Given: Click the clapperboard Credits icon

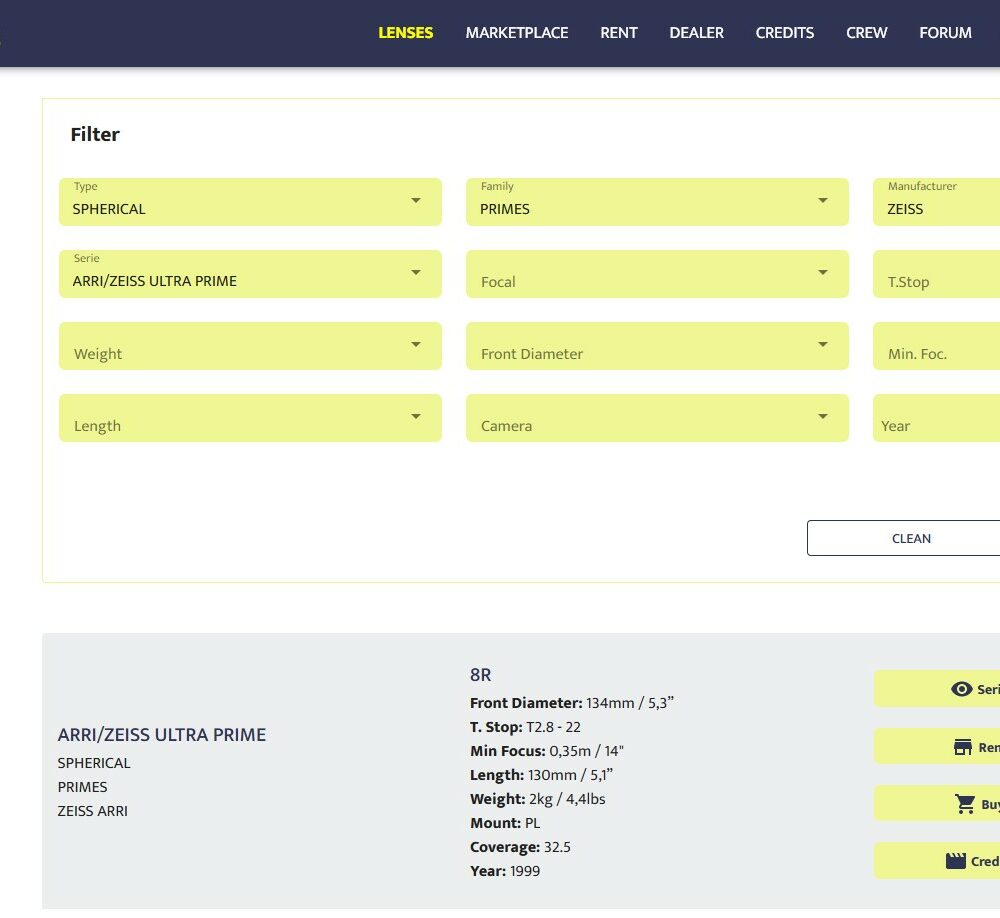Looking at the screenshot, I should pyautogui.click(x=955, y=861).
